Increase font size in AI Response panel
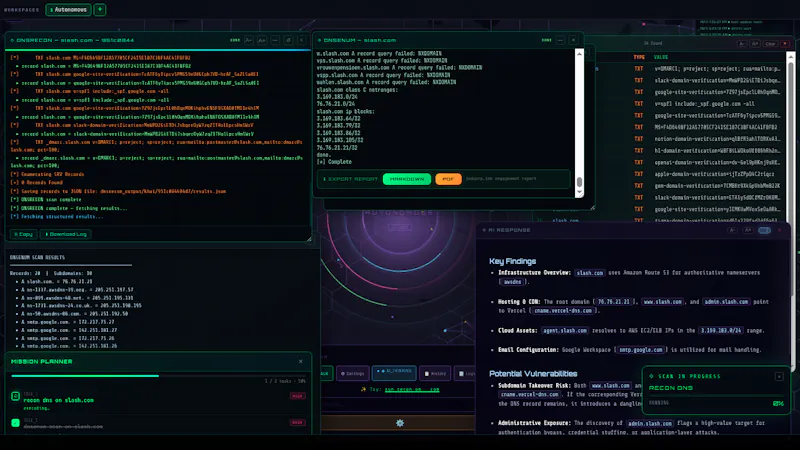This screenshot has width=800, height=450. (748, 230)
